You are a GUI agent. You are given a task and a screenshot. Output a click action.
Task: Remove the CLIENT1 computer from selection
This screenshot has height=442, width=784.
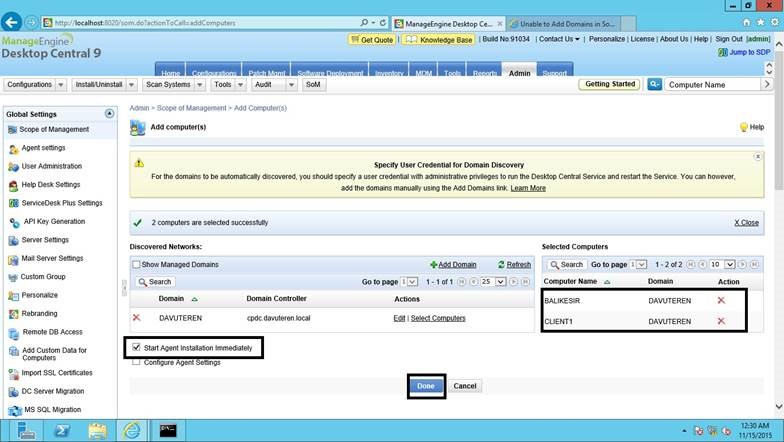721,320
